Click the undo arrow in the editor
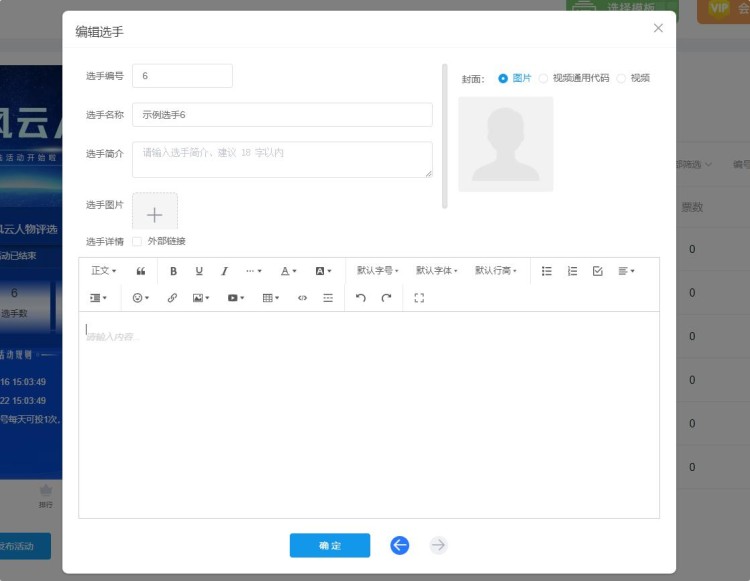 pyautogui.click(x=361, y=298)
